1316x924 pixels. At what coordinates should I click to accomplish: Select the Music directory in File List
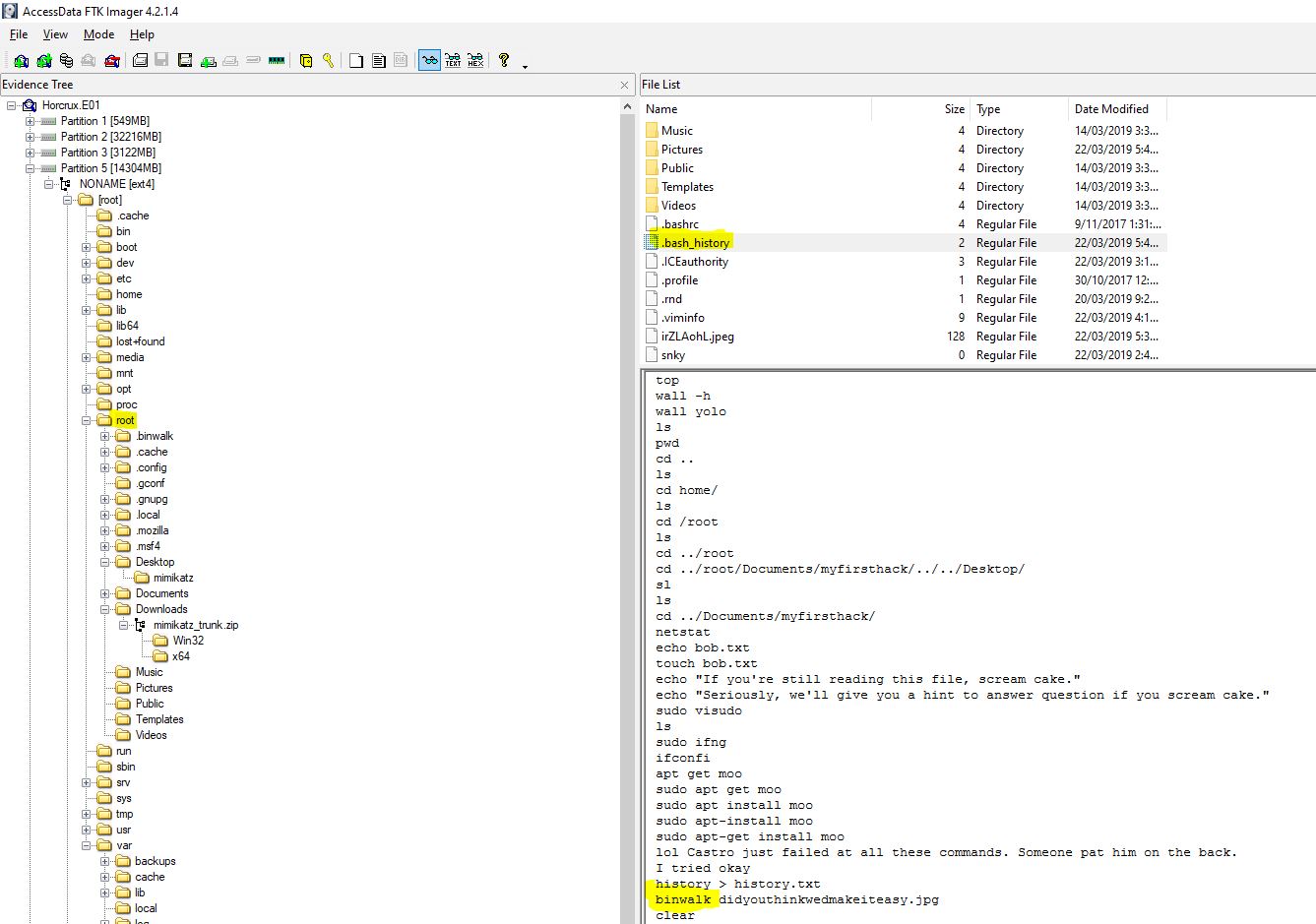tap(905, 130)
